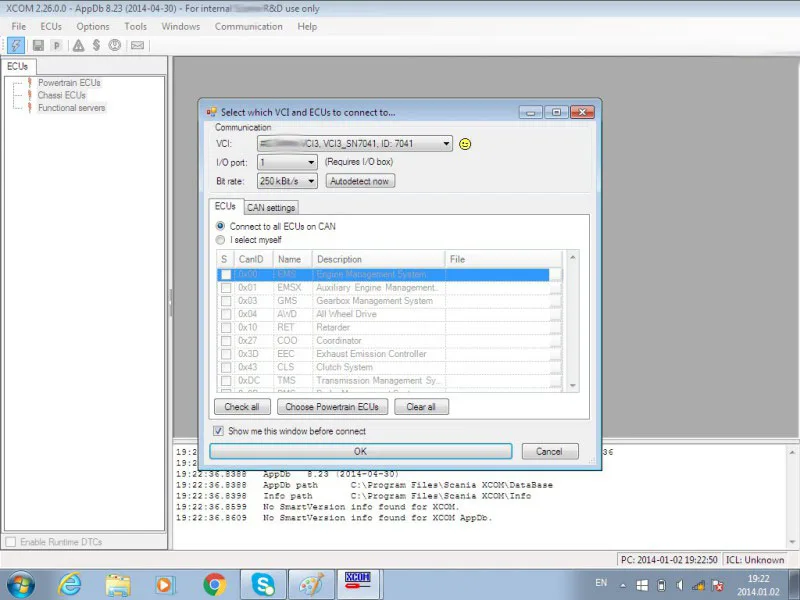Viewport: 800px width, 600px height.
Task: Check the EMS 0x00 row checkbox
Action: (x=226, y=274)
